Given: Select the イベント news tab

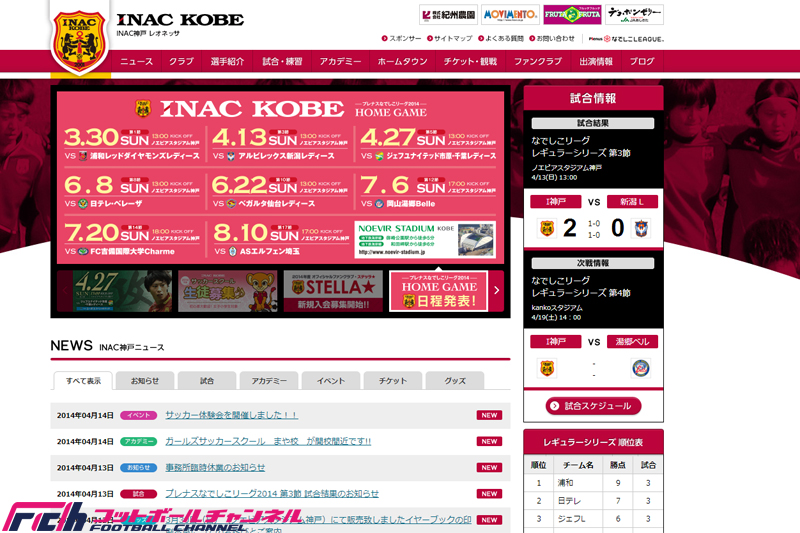Looking at the screenshot, I should (331, 380).
